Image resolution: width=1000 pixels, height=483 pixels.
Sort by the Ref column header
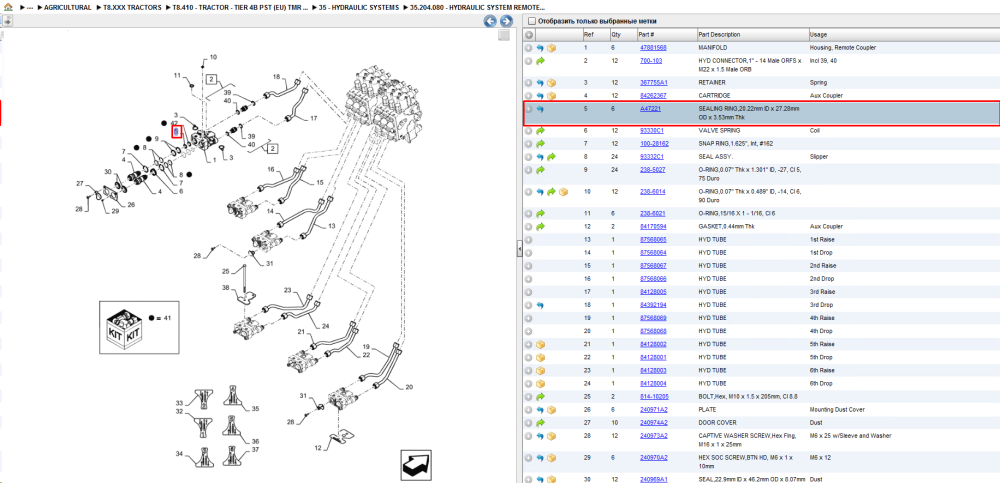click(x=596, y=34)
